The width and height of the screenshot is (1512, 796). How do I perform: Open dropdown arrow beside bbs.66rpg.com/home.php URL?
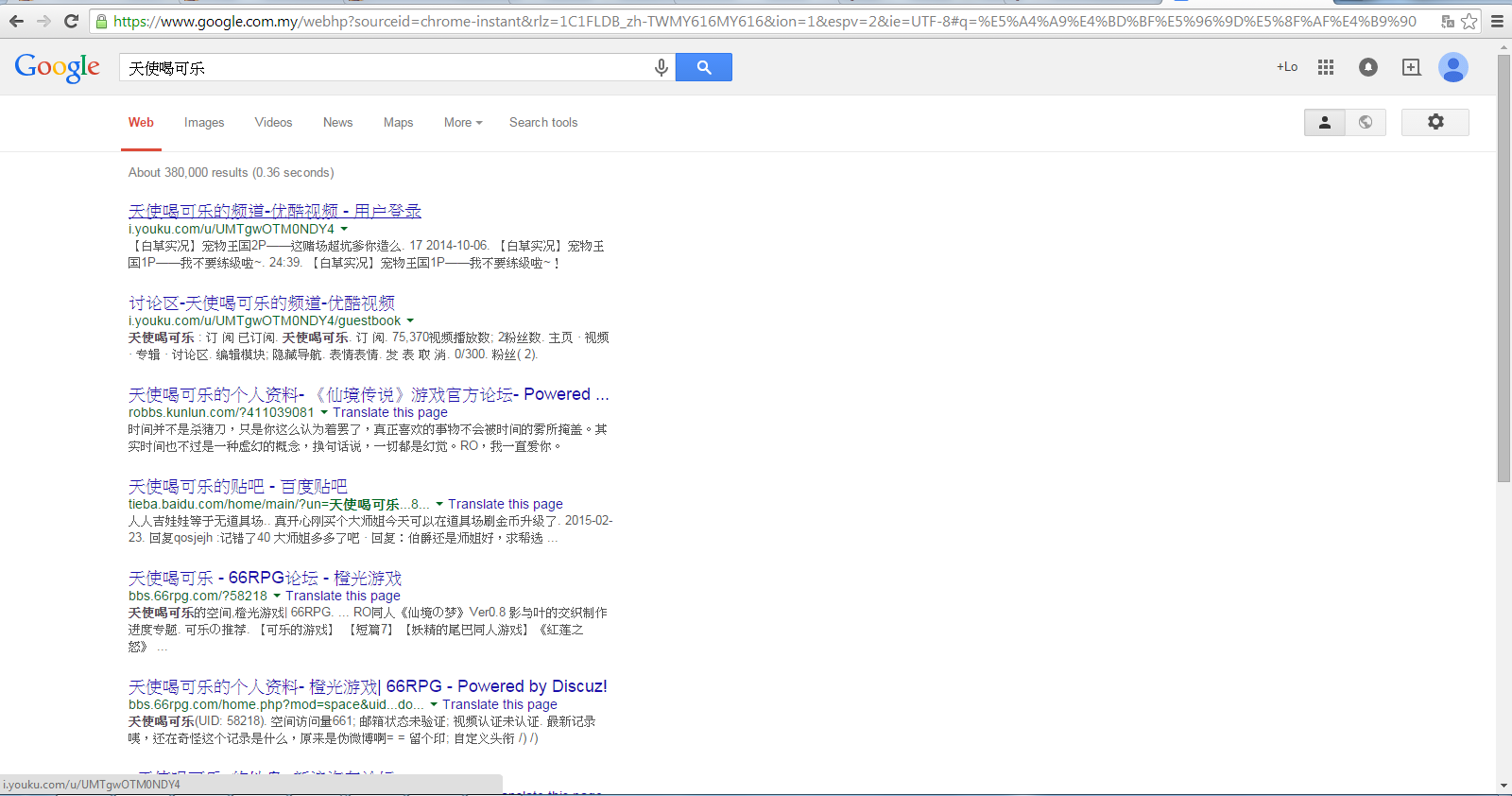click(x=434, y=704)
